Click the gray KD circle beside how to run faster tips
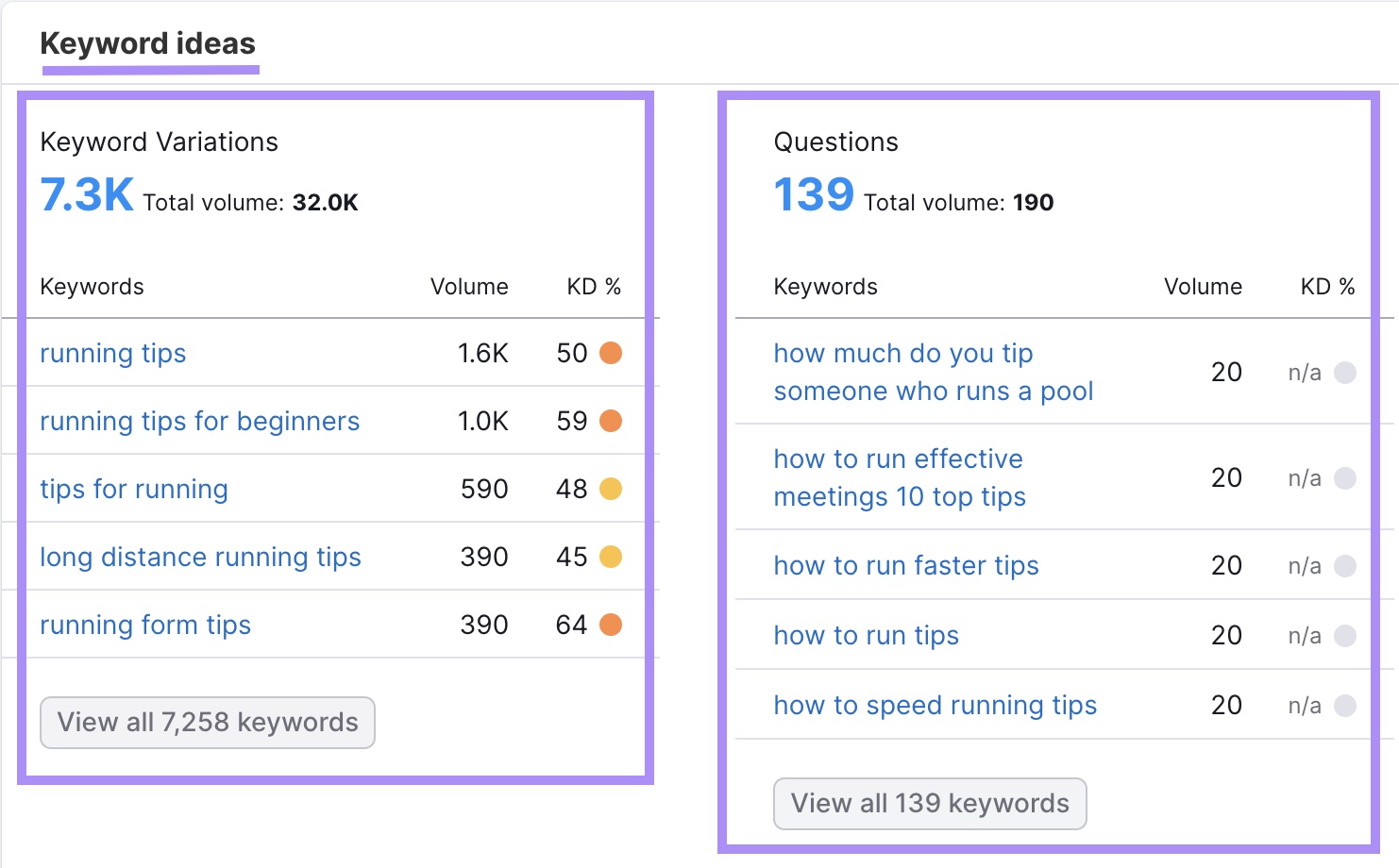The width and height of the screenshot is (1399, 868). (x=1344, y=566)
